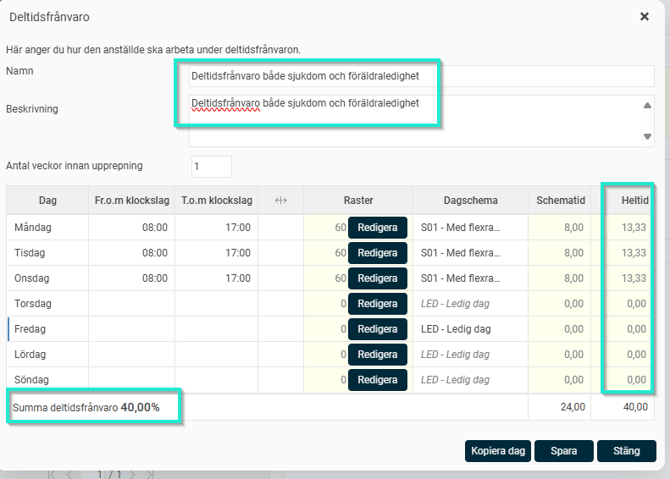
Task: Click the Kopiera dag button
Action: click(497, 451)
